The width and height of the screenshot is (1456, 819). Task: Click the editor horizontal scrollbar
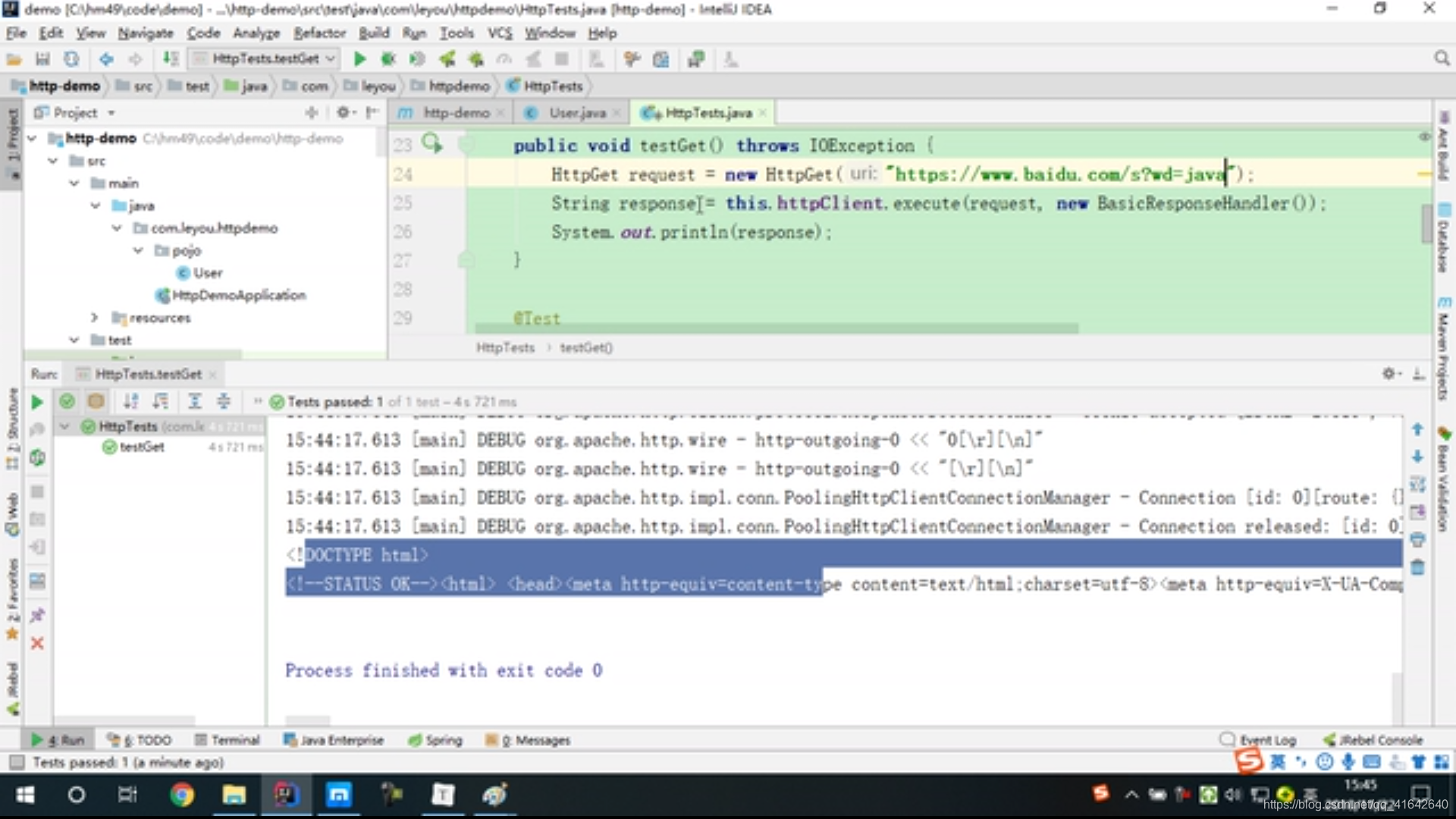(776, 328)
